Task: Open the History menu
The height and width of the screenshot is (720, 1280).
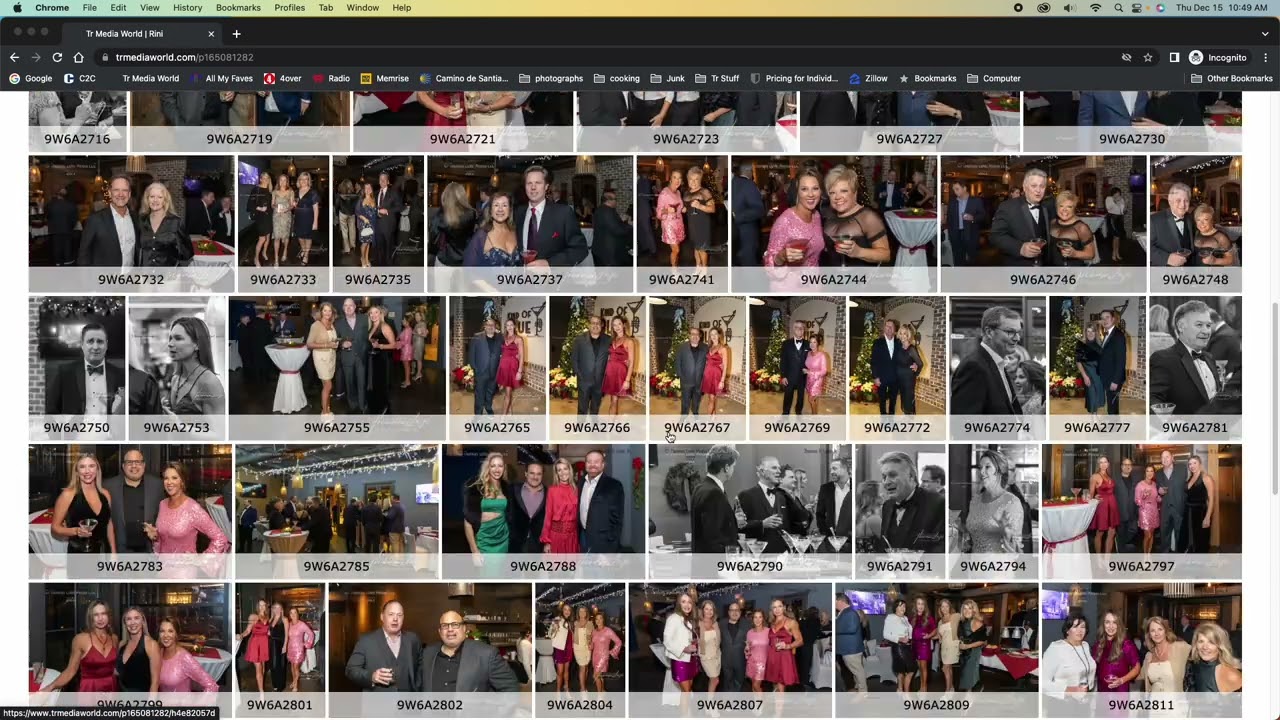Action: click(x=187, y=8)
